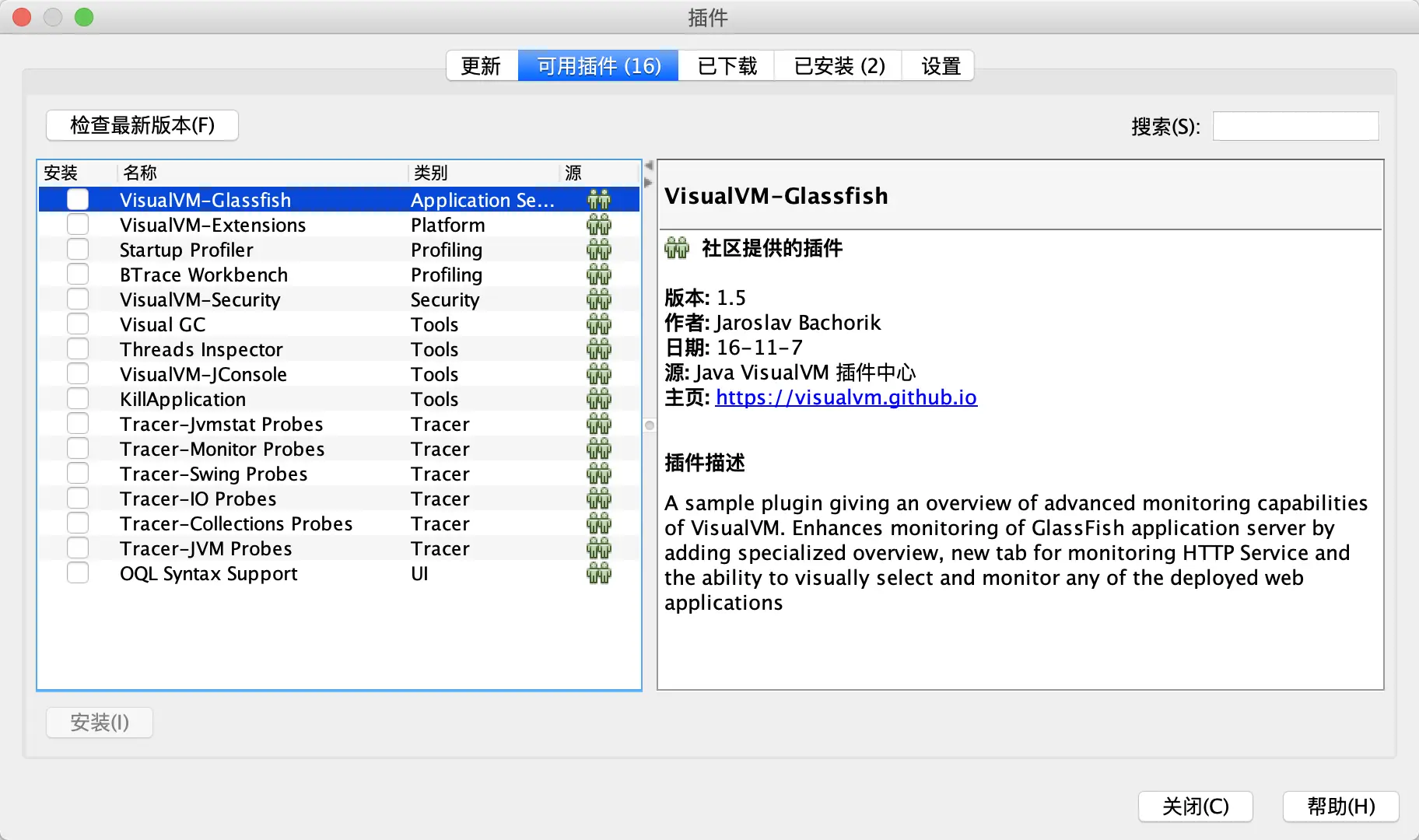This screenshot has width=1419, height=840.
Task: Click the scrollbar thumb in the plugin list
Action: (x=648, y=425)
